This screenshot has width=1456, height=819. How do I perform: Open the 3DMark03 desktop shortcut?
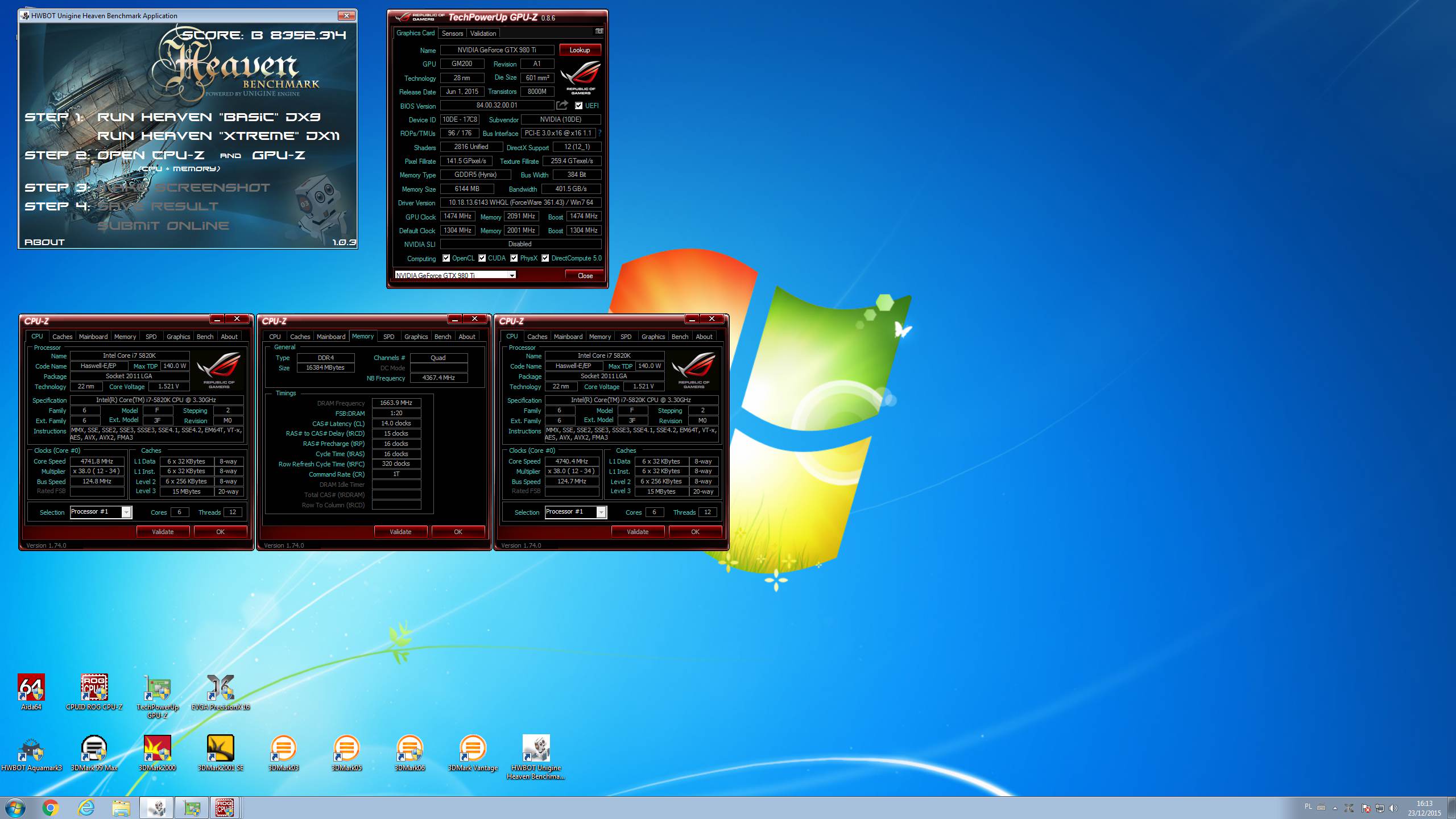click(x=283, y=753)
